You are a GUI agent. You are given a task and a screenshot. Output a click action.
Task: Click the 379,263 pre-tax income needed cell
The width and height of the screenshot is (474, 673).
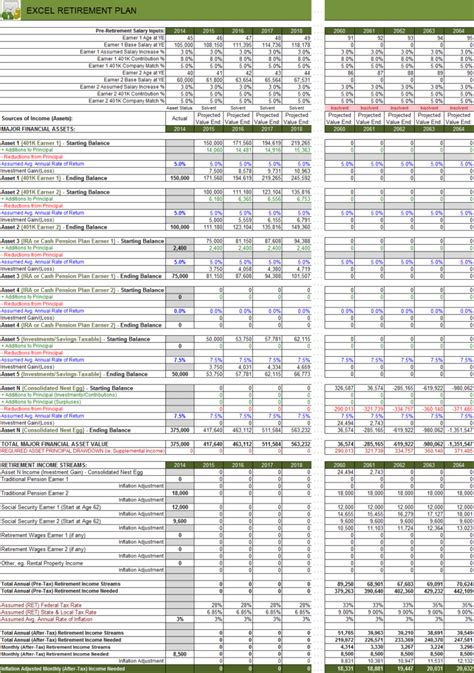(340, 591)
